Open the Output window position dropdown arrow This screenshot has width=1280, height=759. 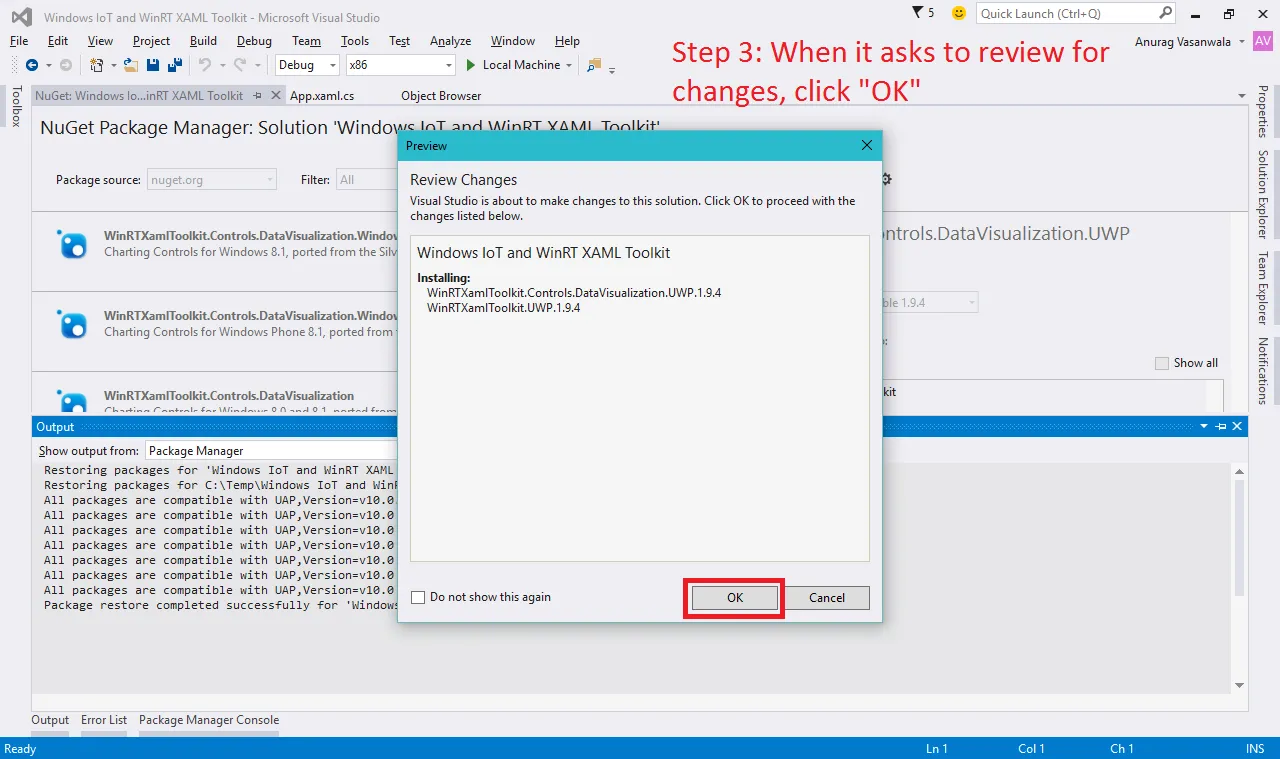pyautogui.click(x=1204, y=426)
